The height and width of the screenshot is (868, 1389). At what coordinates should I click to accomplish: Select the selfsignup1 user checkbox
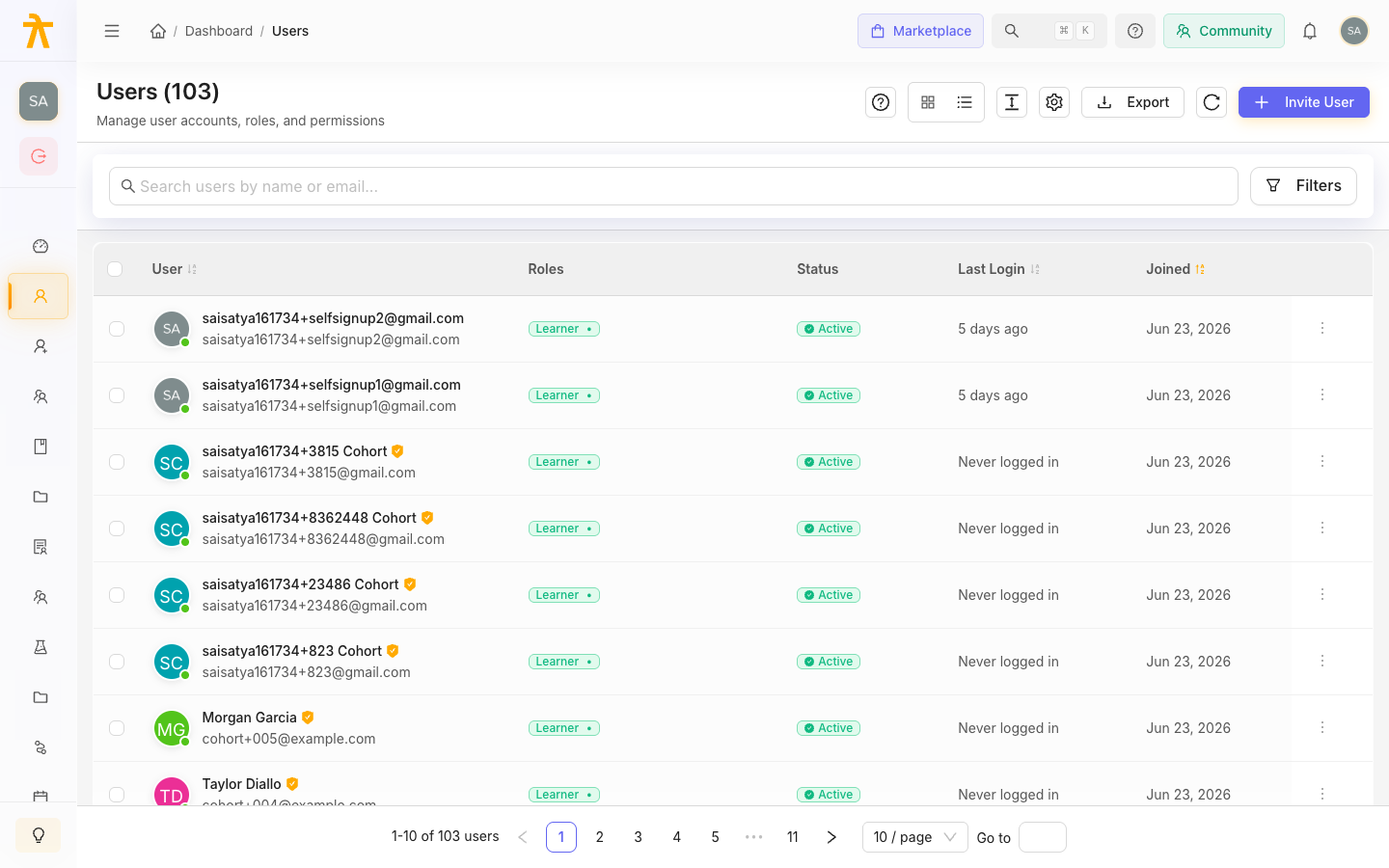coord(117,395)
